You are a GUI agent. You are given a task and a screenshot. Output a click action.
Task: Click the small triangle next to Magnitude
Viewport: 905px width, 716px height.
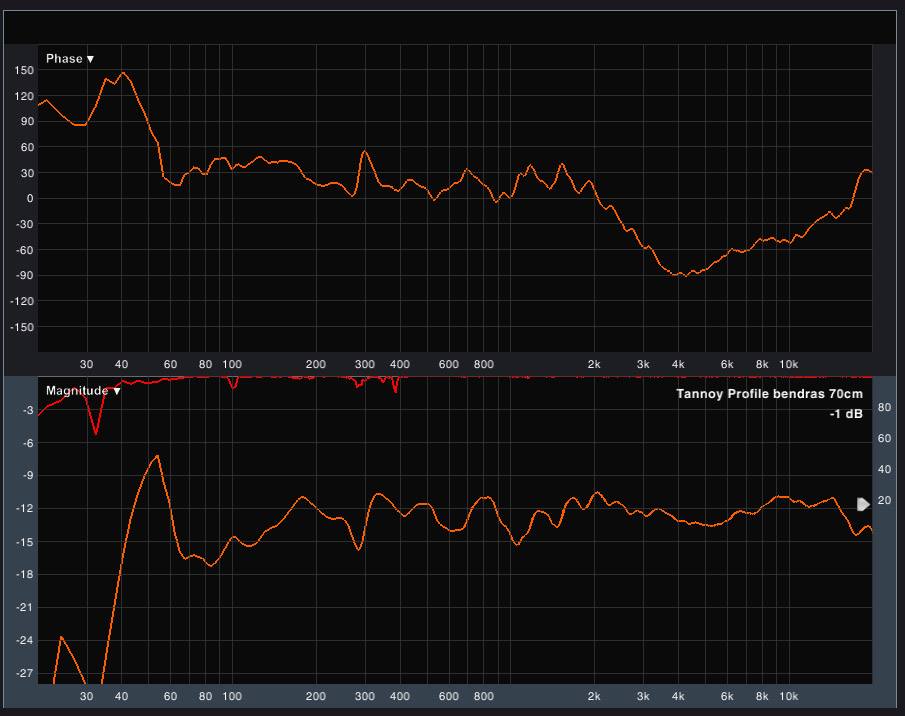click(117, 391)
